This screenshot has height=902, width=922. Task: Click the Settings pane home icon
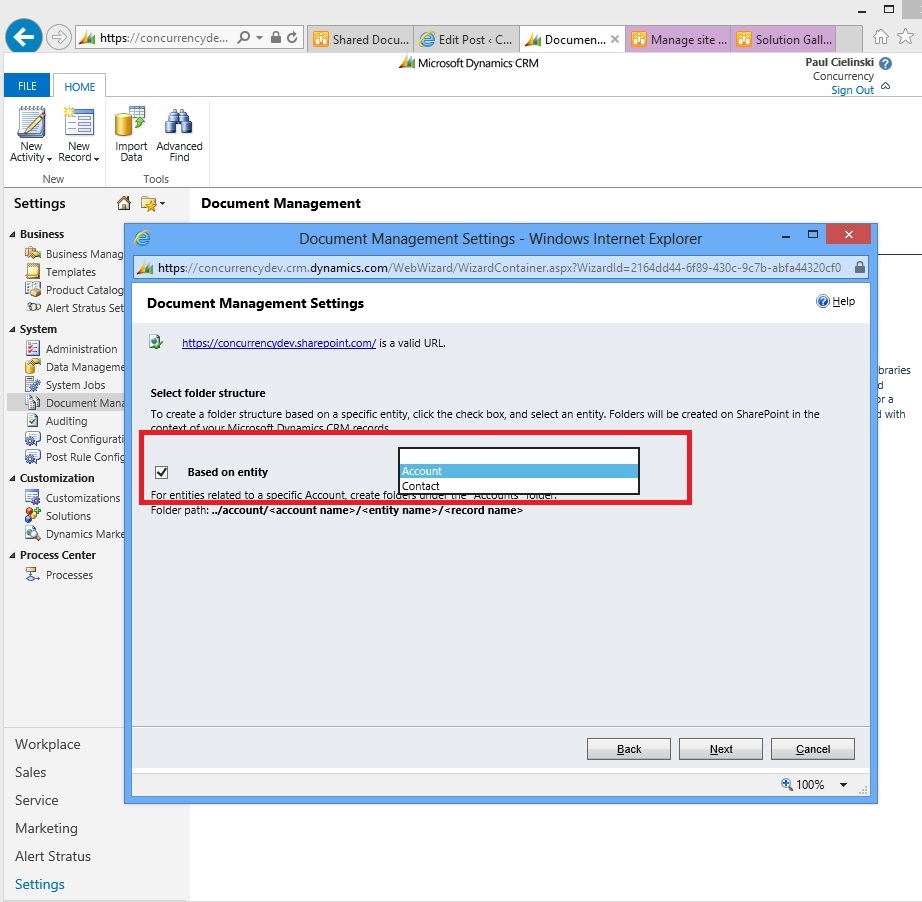coord(123,203)
